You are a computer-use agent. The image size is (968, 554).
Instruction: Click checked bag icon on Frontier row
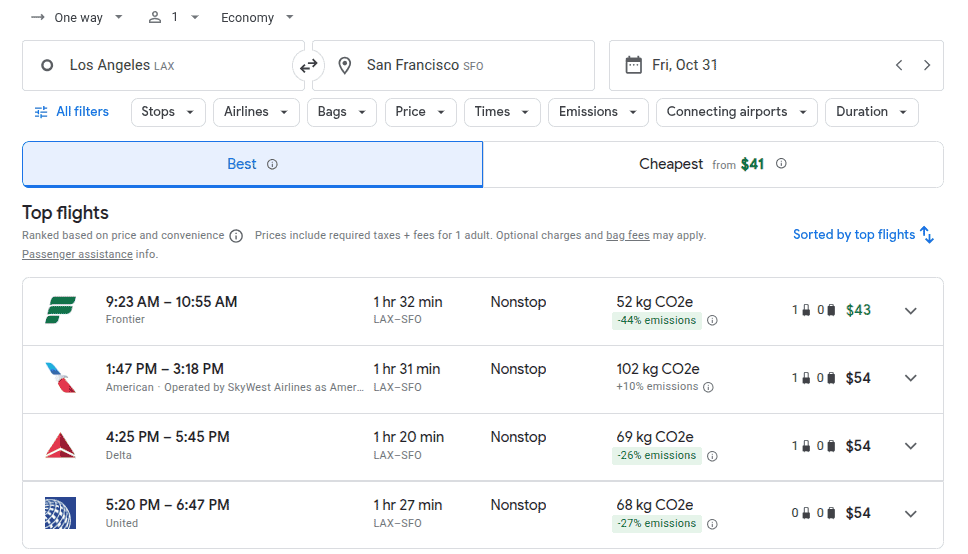[x=831, y=310]
